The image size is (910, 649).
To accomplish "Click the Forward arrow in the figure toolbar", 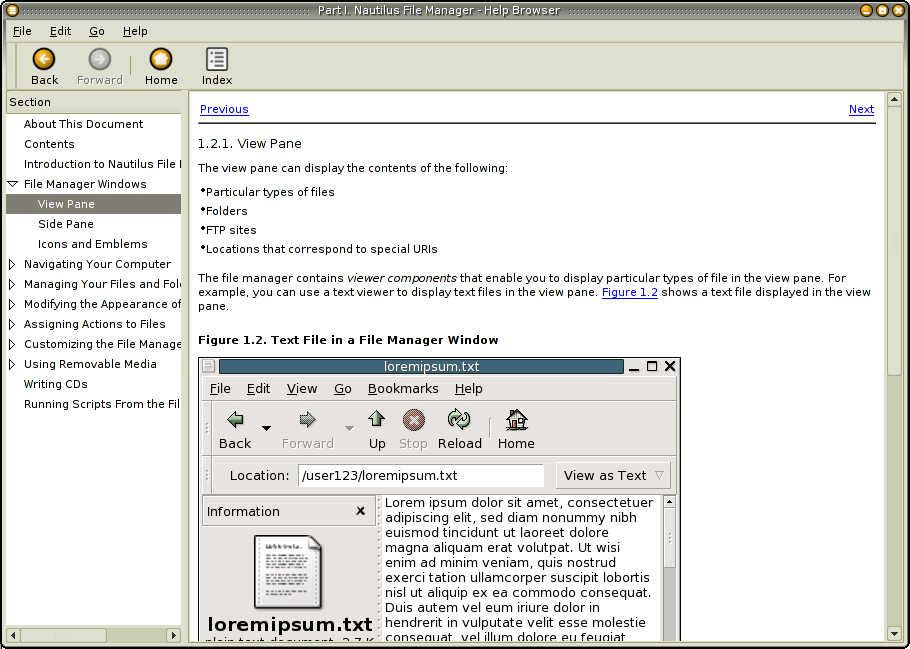I will 307,420.
